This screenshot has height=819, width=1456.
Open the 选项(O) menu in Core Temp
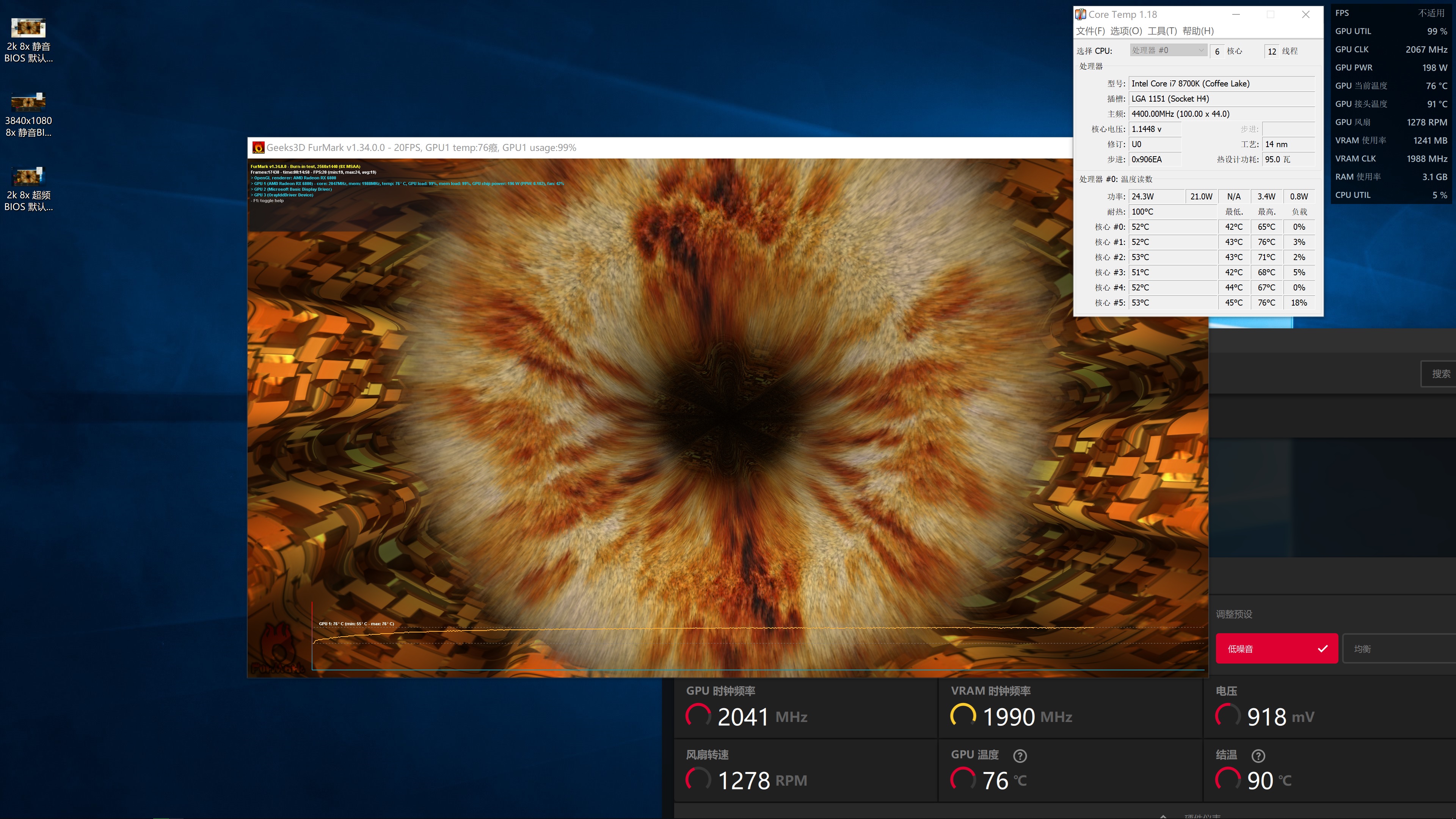click(1125, 31)
